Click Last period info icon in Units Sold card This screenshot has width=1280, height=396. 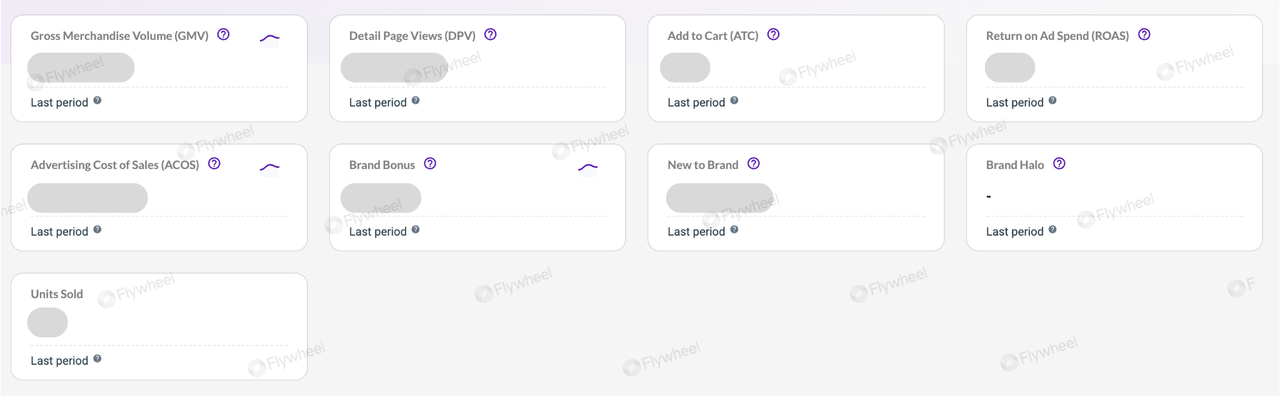[x=97, y=359]
